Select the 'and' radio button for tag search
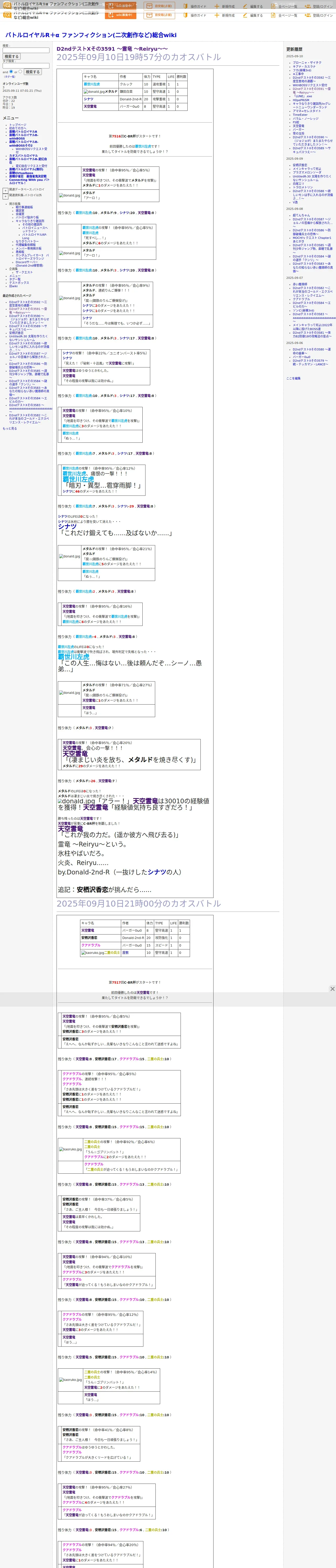The height and width of the screenshot is (1568, 336). pos(12,71)
